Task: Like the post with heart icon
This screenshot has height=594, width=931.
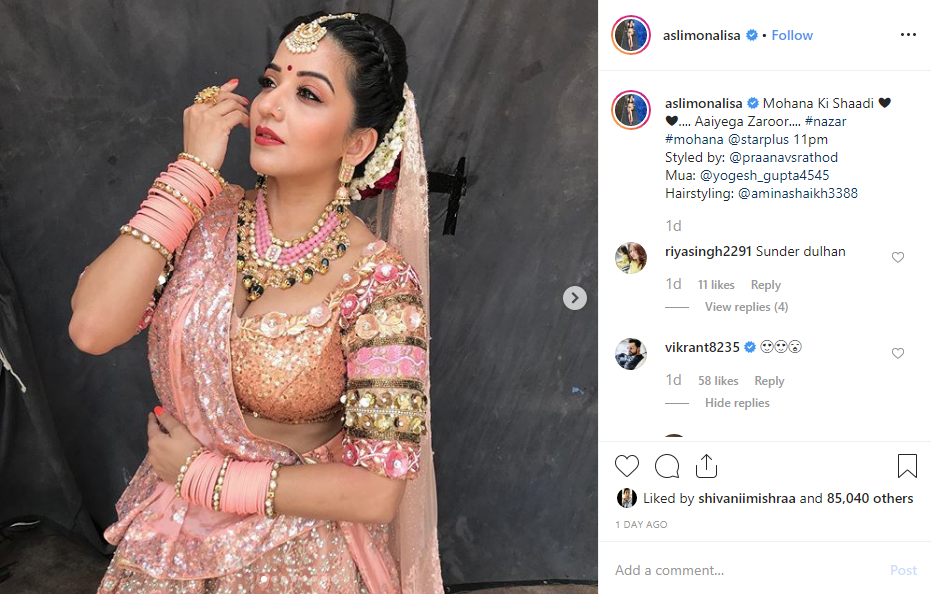Action: coord(626,466)
